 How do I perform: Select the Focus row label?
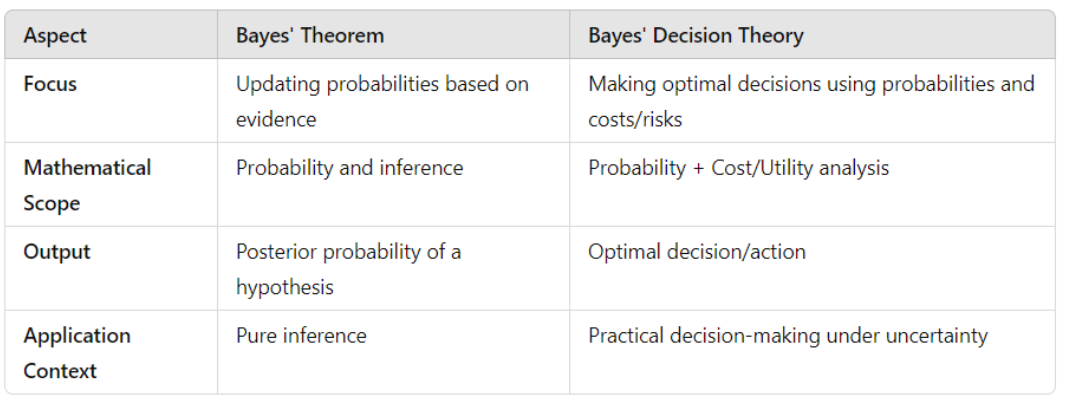coord(50,84)
